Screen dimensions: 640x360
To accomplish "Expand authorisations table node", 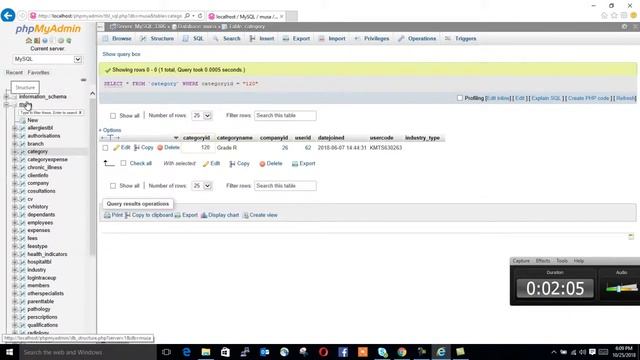I will (15, 136).
